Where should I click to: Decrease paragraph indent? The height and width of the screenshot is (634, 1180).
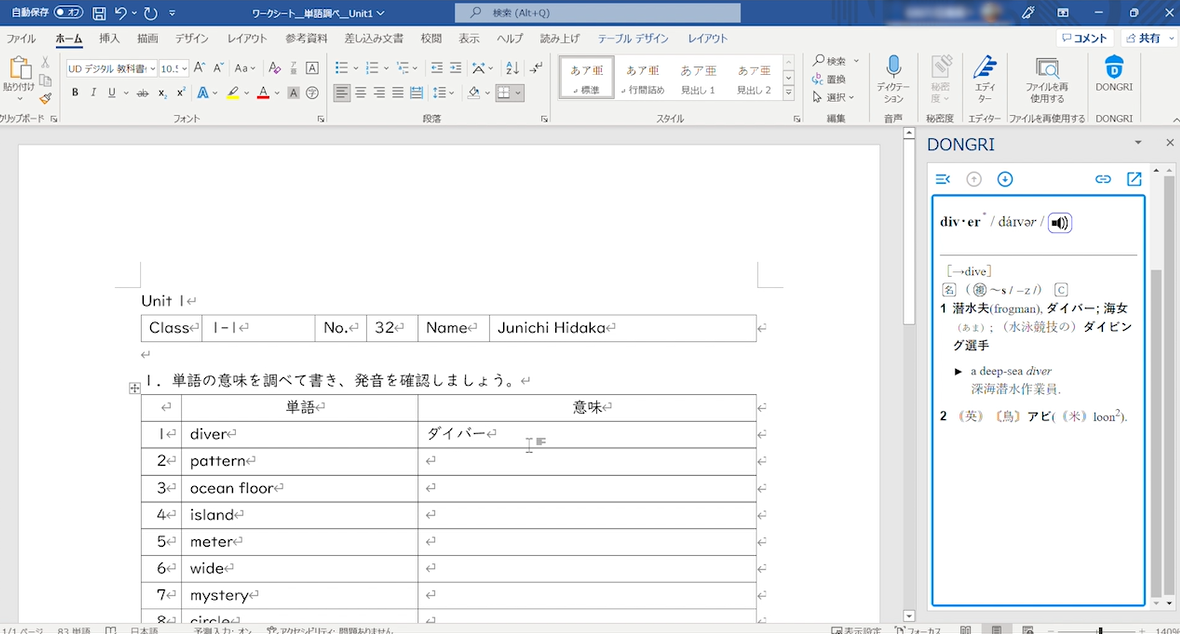pyautogui.click(x=436, y=69)
